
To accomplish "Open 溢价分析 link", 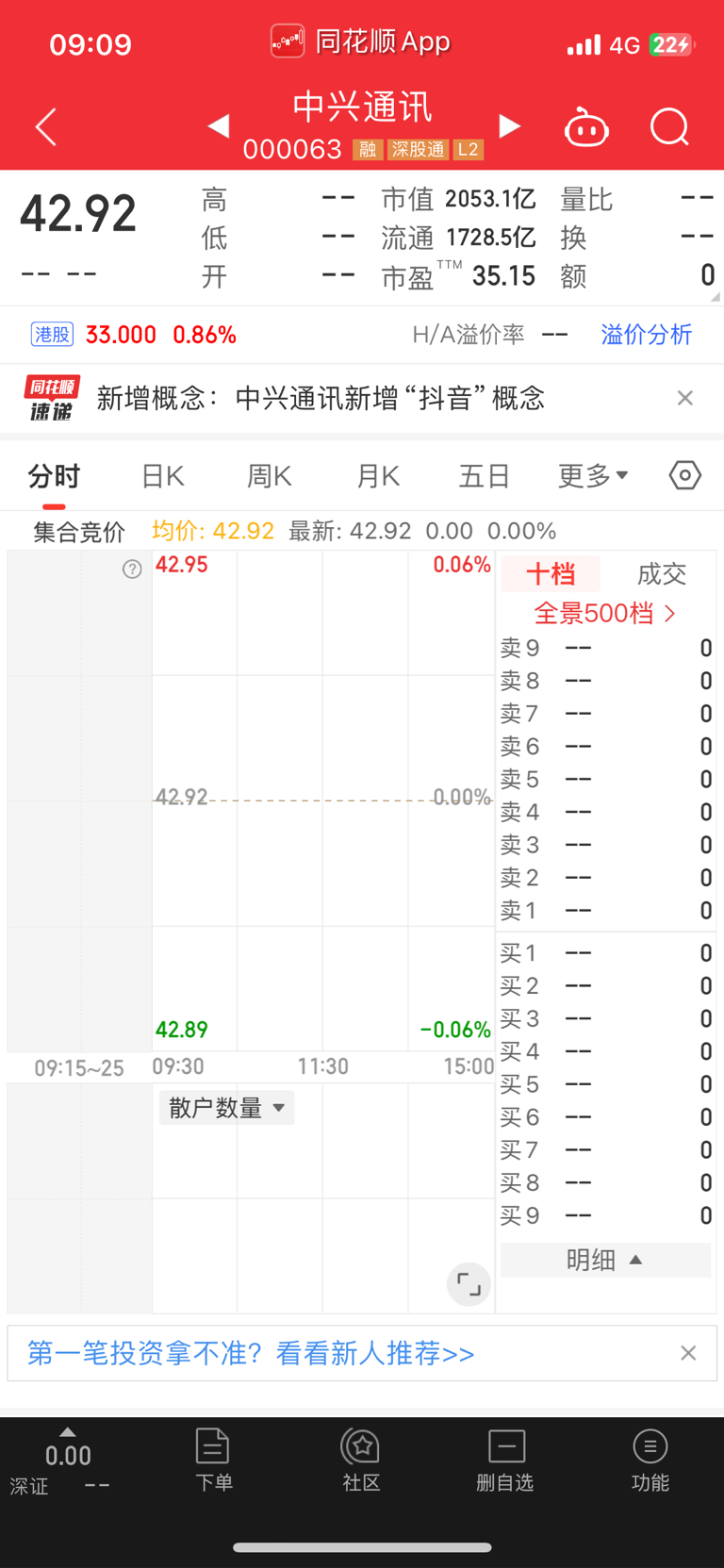I will (647, 335).
